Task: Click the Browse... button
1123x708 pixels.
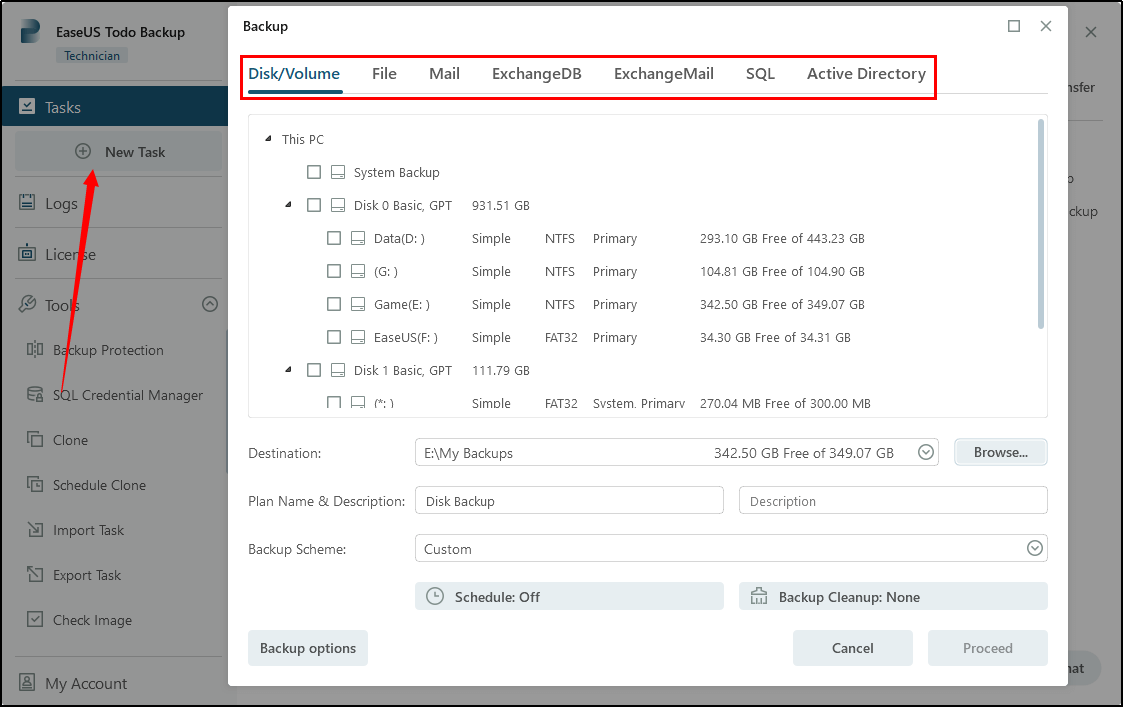Action: tap(1000, 453)
